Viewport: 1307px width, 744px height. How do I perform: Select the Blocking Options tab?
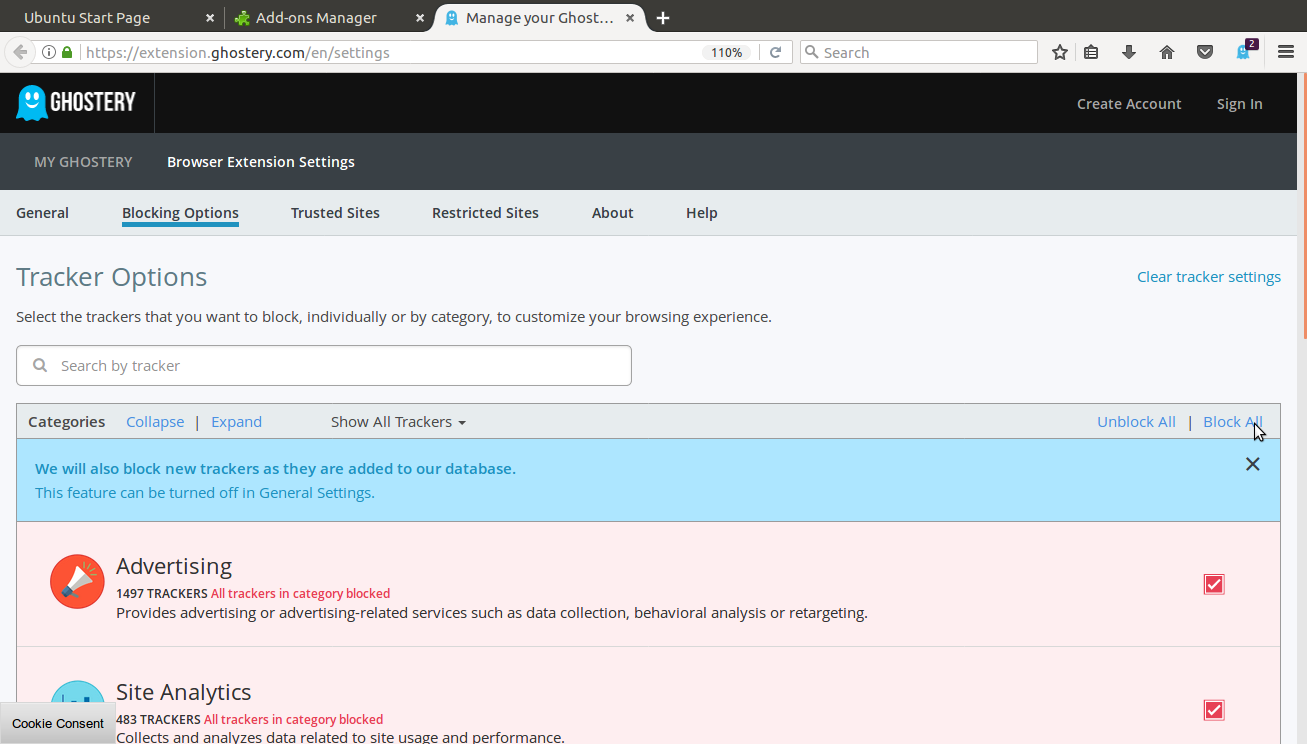pos(180,213)
